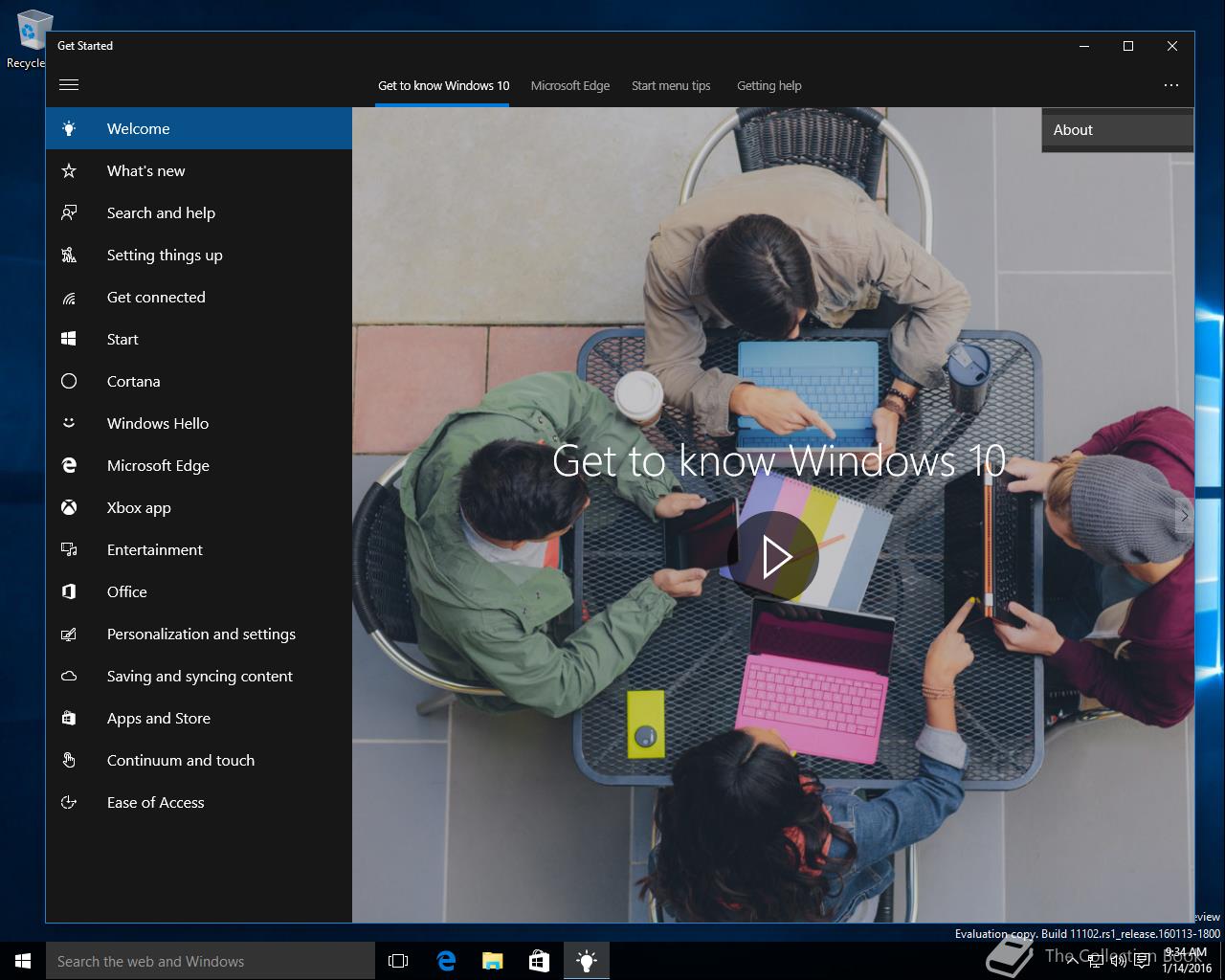This screenshot has width=1225, height=980.
Task: Launch Microsoft Edge from the taskbar
Action: point(446,961)
